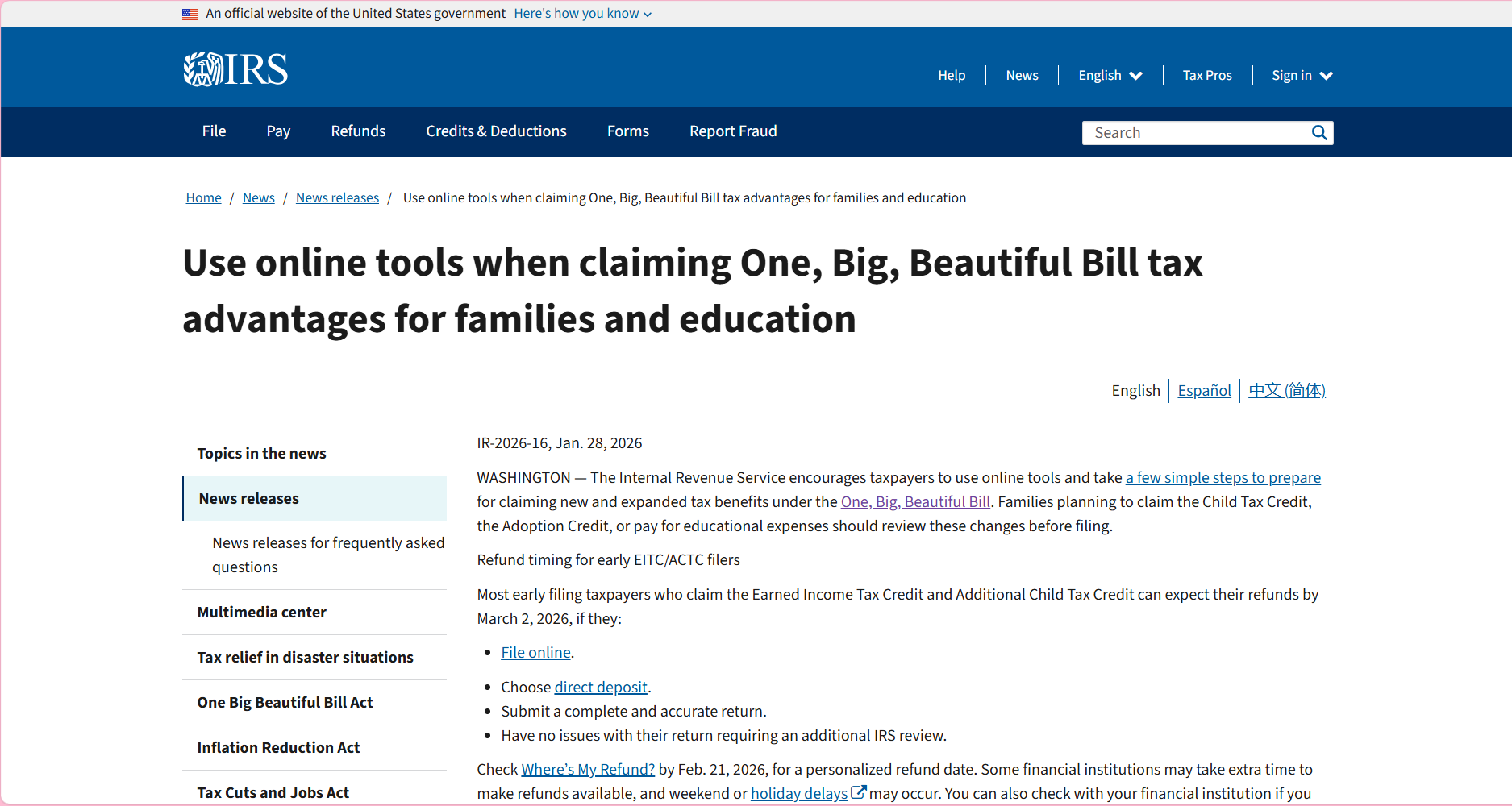This screenshot has height=806, width=1512.
Task: Switch the page language to Español
Action: pos(1204,390)
